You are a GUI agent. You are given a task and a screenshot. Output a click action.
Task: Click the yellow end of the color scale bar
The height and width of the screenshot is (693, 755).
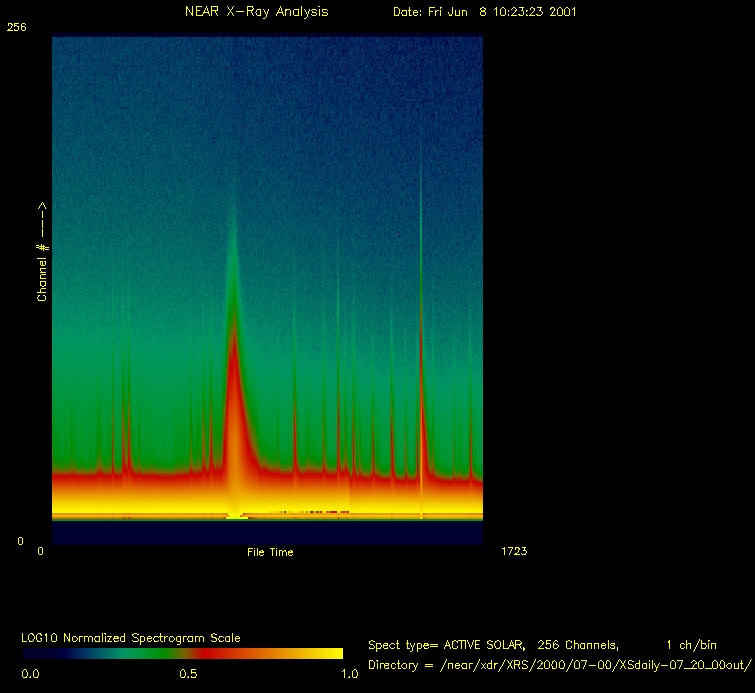[325, 653]
